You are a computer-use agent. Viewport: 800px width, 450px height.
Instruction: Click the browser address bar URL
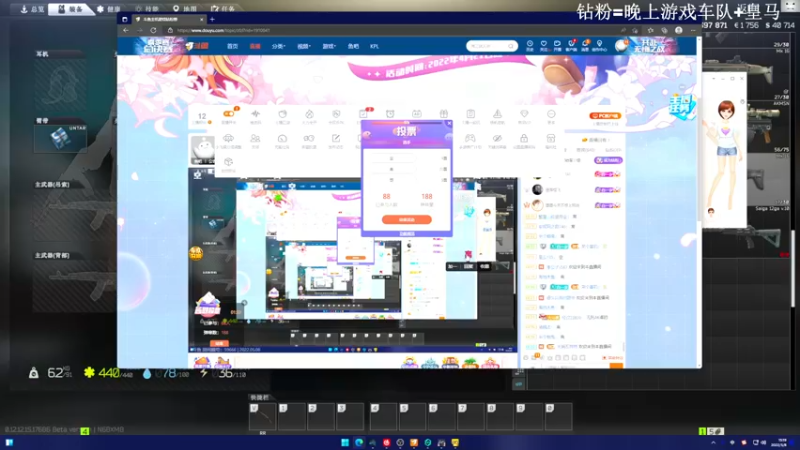click(x=223, y=30)
